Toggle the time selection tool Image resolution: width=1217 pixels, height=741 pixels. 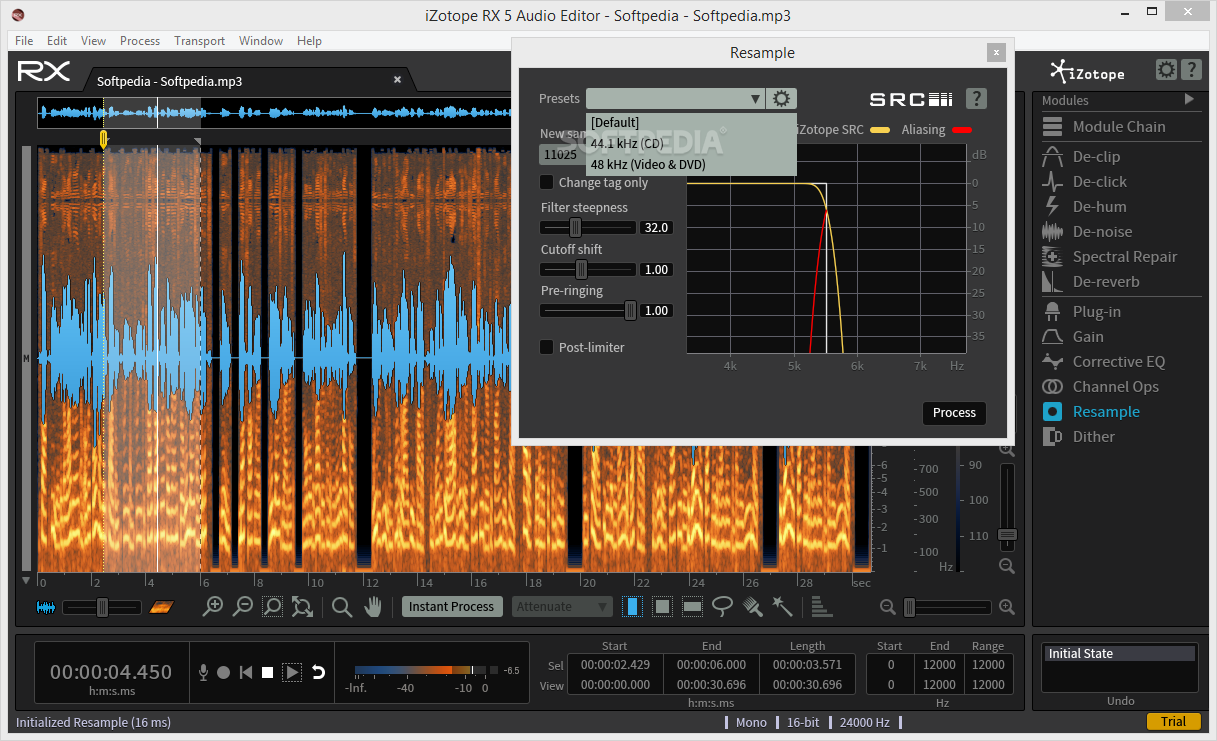(x=632, y=606)
